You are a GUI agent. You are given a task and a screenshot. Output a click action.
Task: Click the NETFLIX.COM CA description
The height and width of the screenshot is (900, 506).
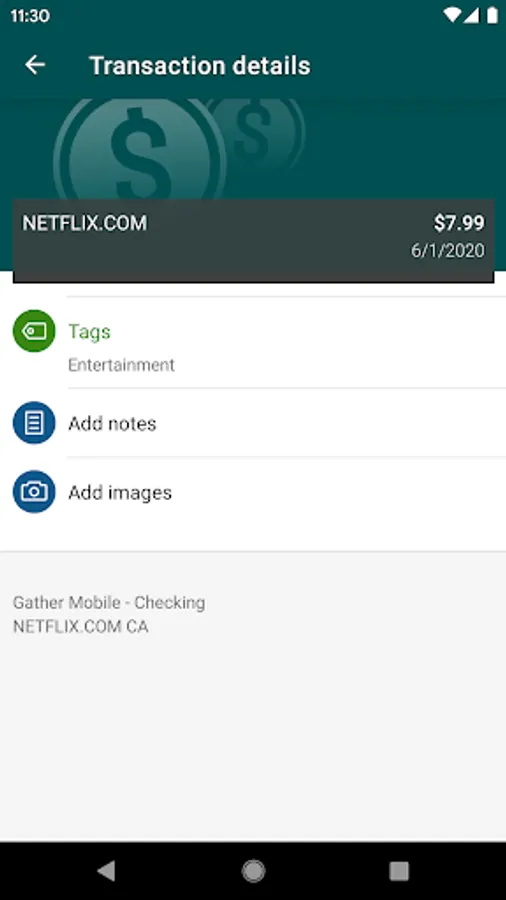click(81, 626)
